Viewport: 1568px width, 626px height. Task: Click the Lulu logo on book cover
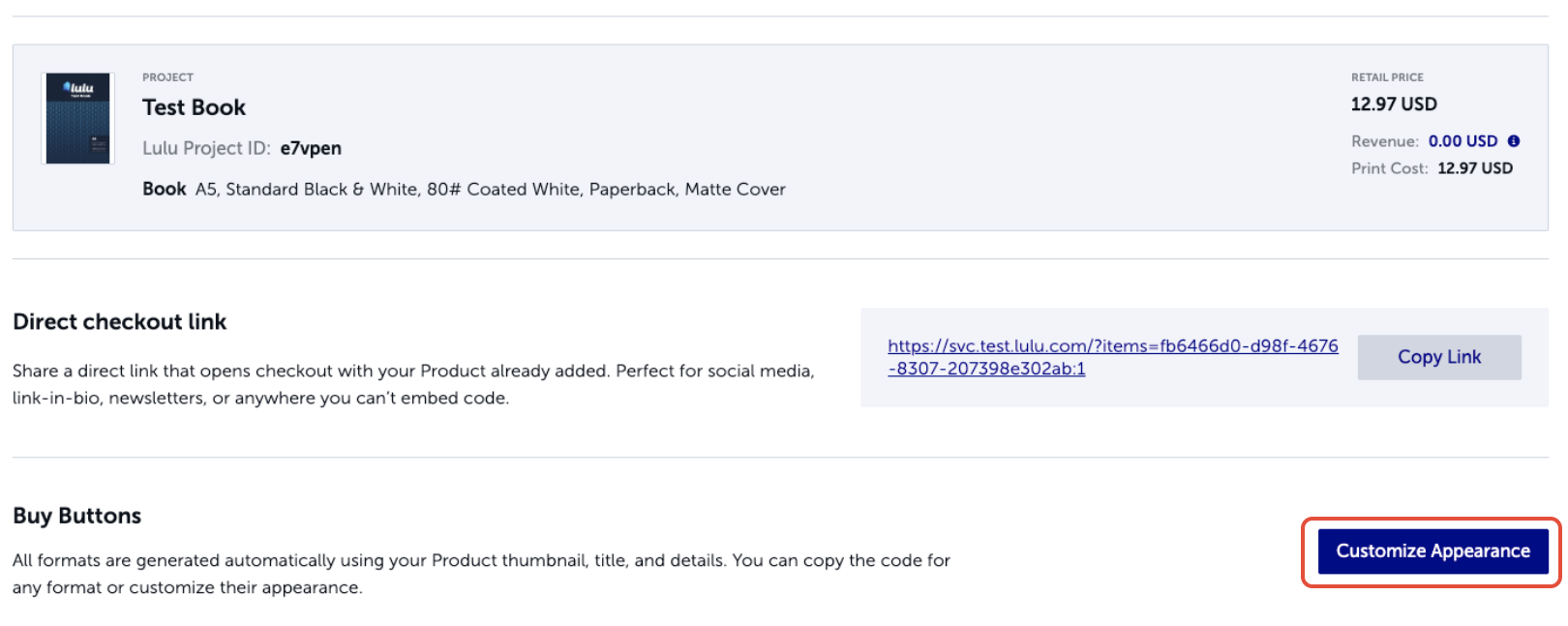point(78,88)
